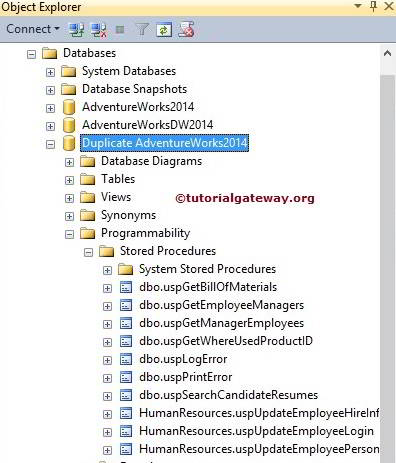Click the Delete/activity toolbar icon with red mark
The width and height of the screenshot is (396, 463).
click(186, 30)
